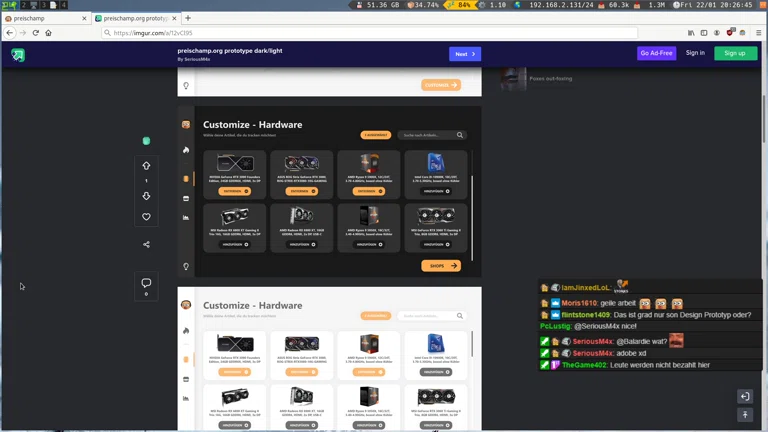The height and width of the screenshot is (432, 768).
Task: Open the comments speech bubble
Action: [146, 284]
